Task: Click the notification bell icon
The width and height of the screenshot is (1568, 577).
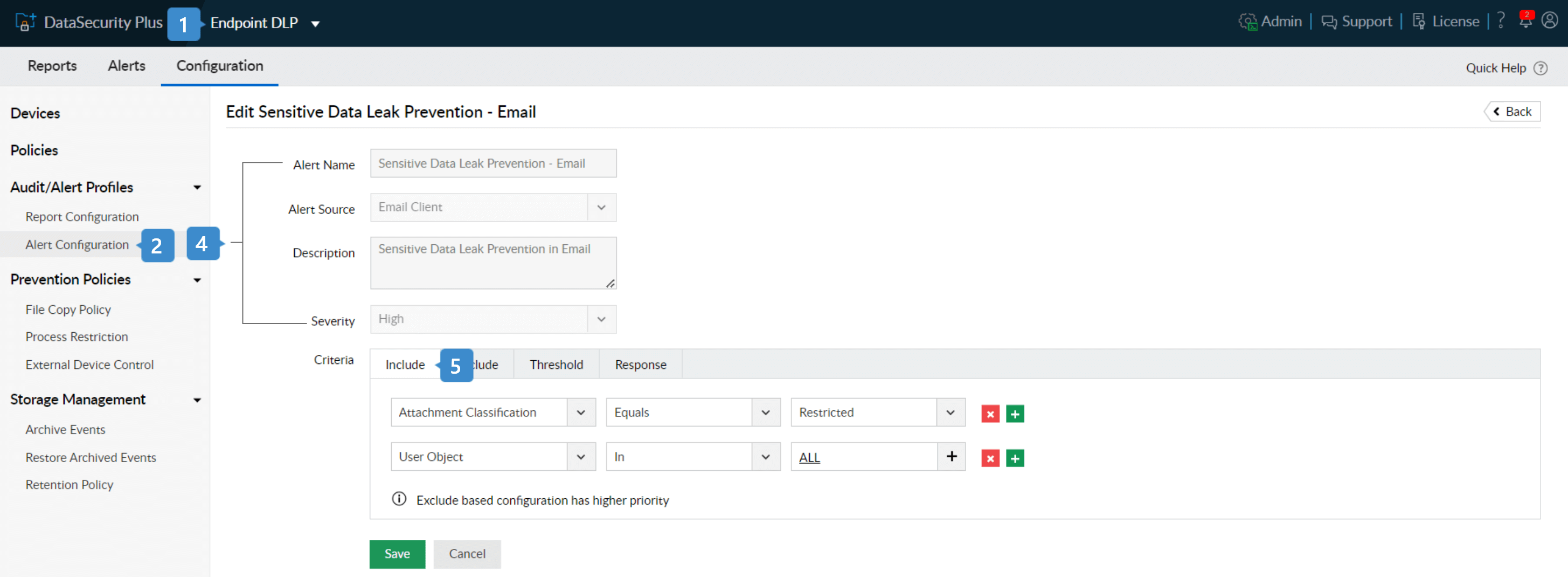Action: coord(1525,22)
